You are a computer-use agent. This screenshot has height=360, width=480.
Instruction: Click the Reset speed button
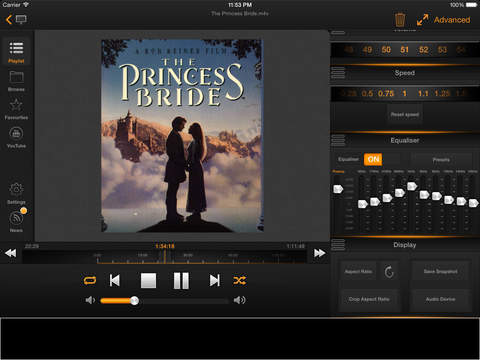[x=405, y=114]
